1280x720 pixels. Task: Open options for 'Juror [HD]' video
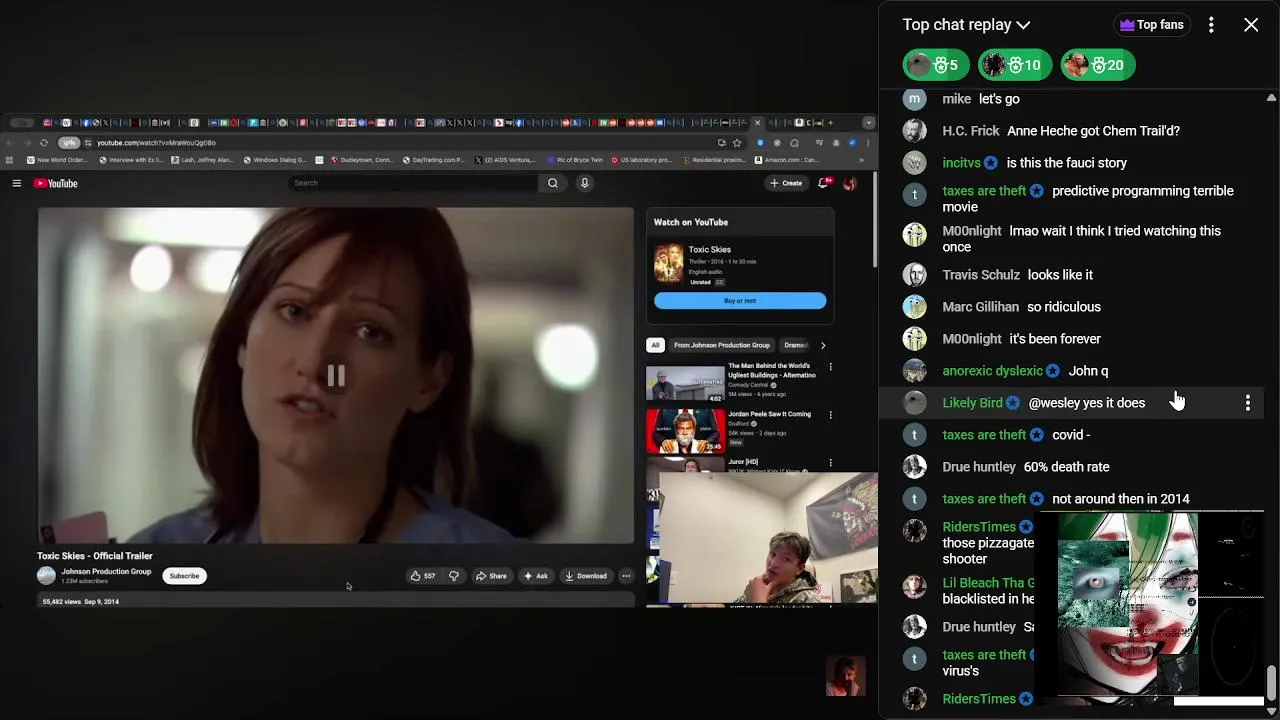(830, 462)
